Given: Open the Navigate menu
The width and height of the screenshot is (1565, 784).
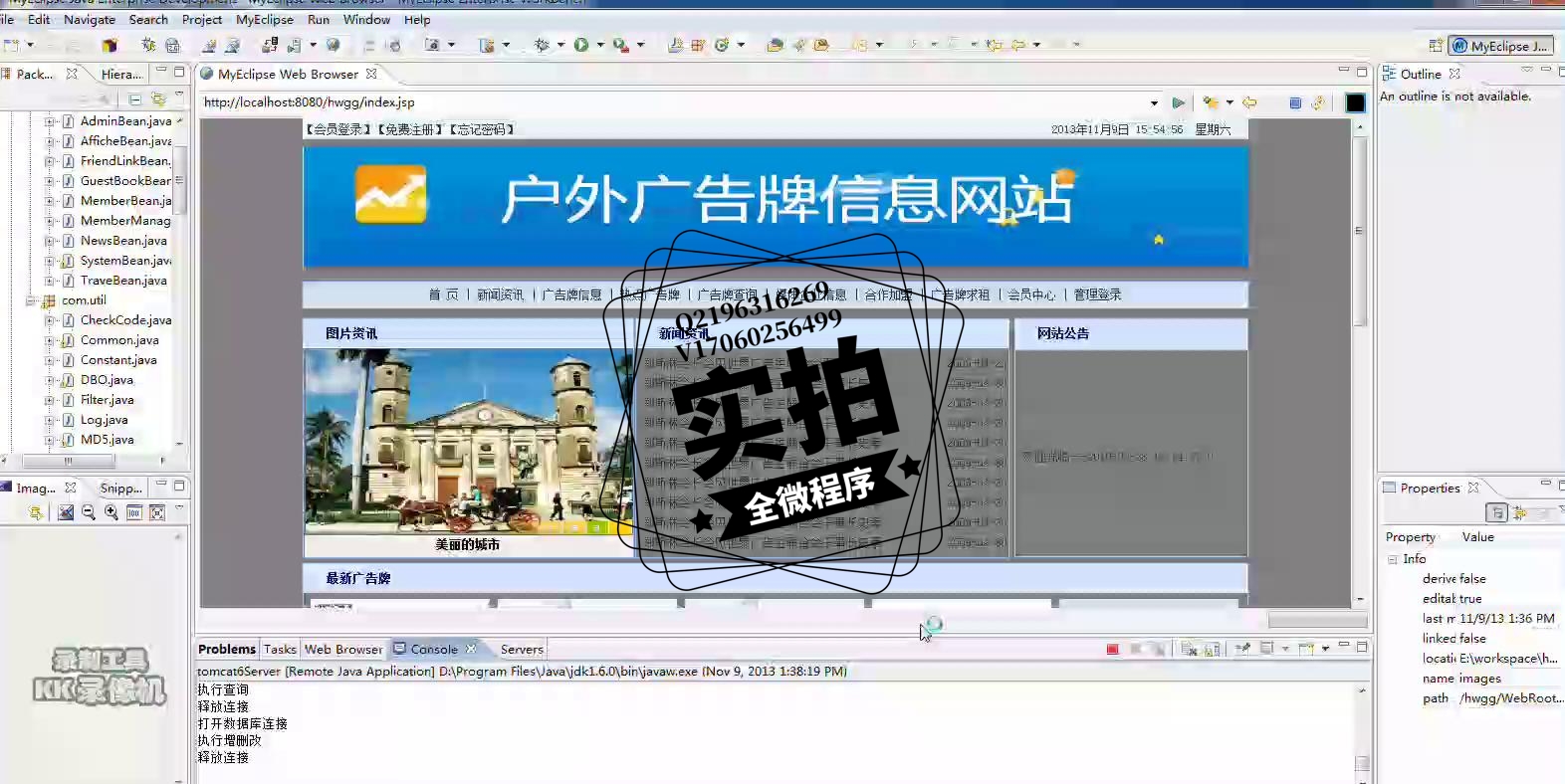Looking at the screenshot, I should (x=90, y=20).
